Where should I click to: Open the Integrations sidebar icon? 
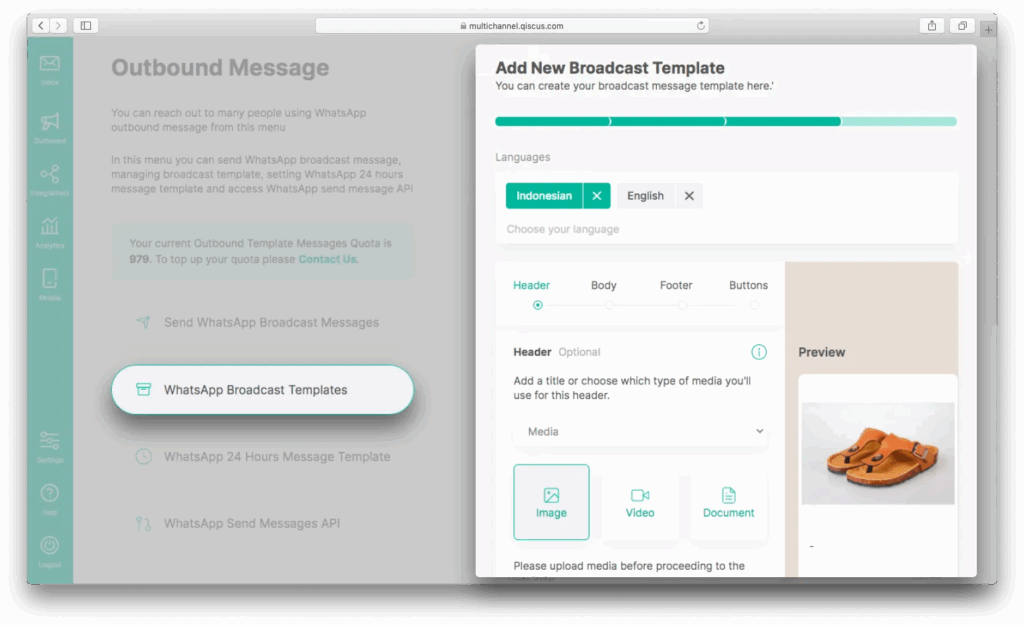click(x=50, y=175)
